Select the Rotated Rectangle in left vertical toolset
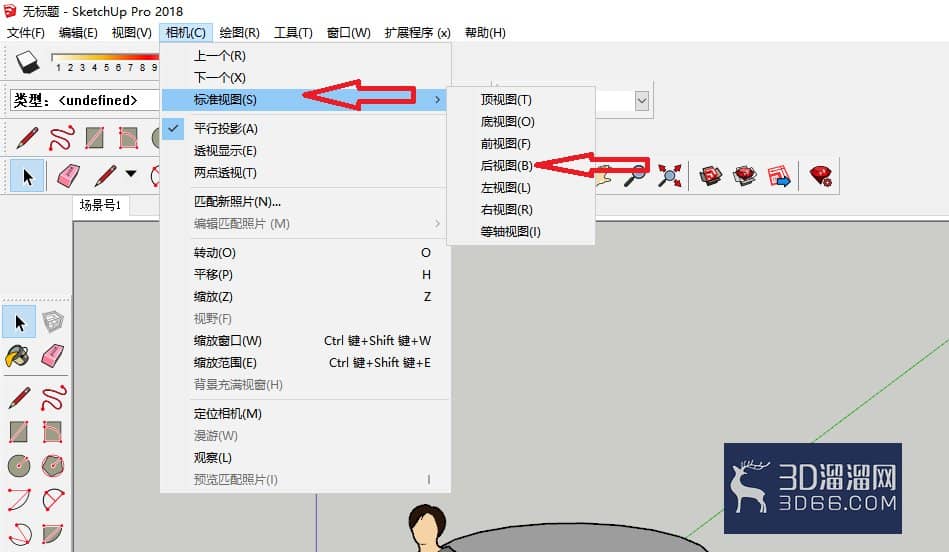Screen dimensions: 949x552 (53, 432)
